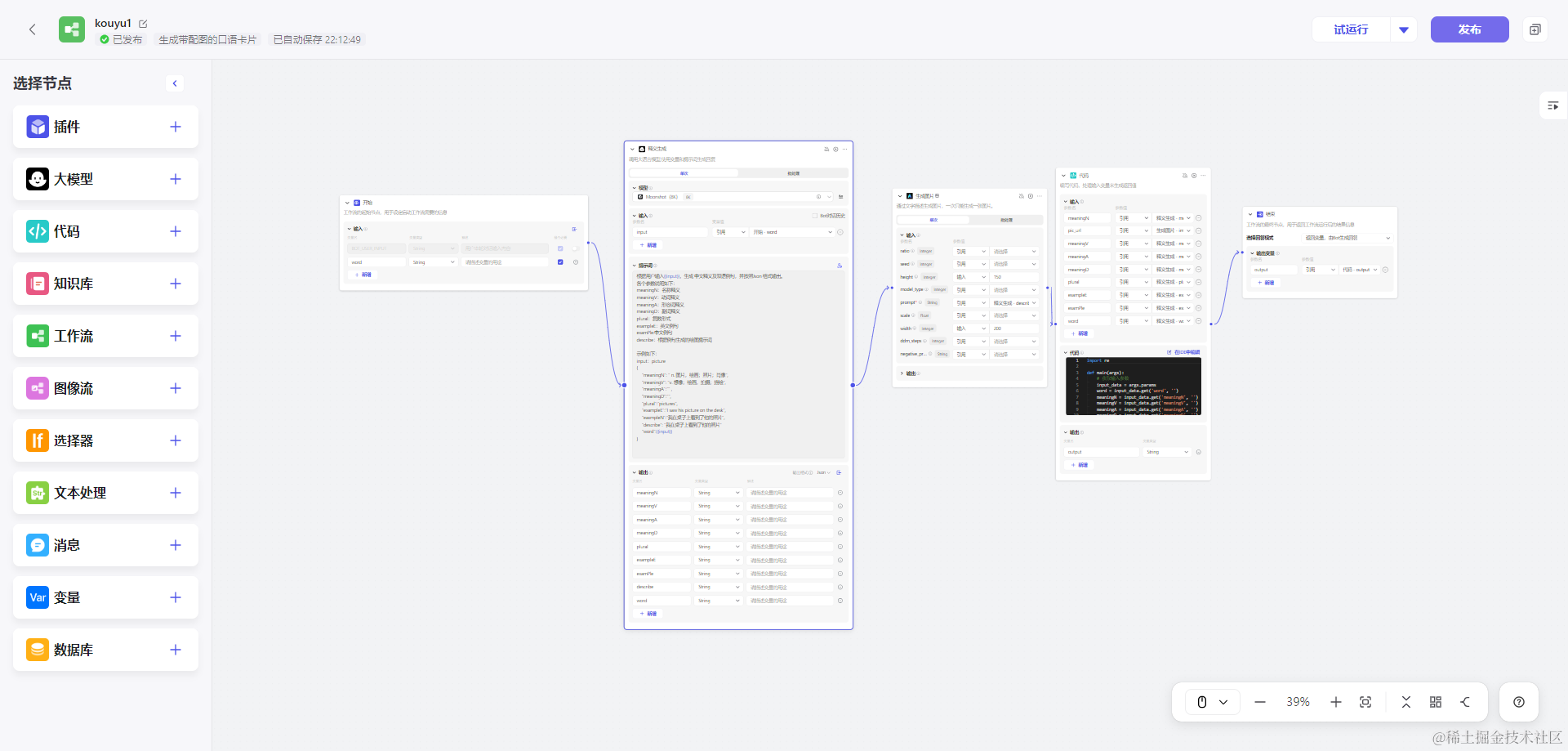Click the word variable name field

(x=376, y=262)
